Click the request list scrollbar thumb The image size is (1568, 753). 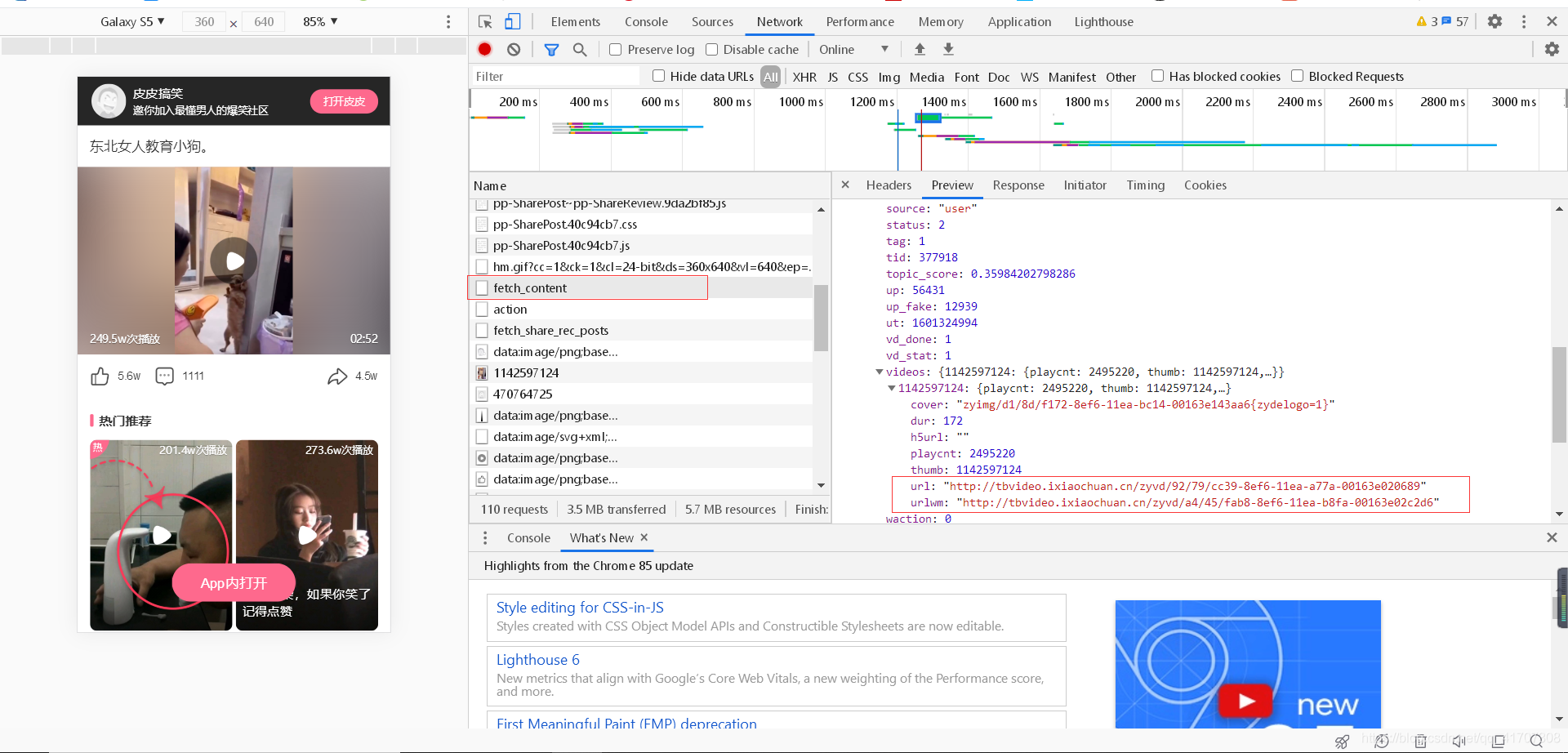click(x=821, y=318)
